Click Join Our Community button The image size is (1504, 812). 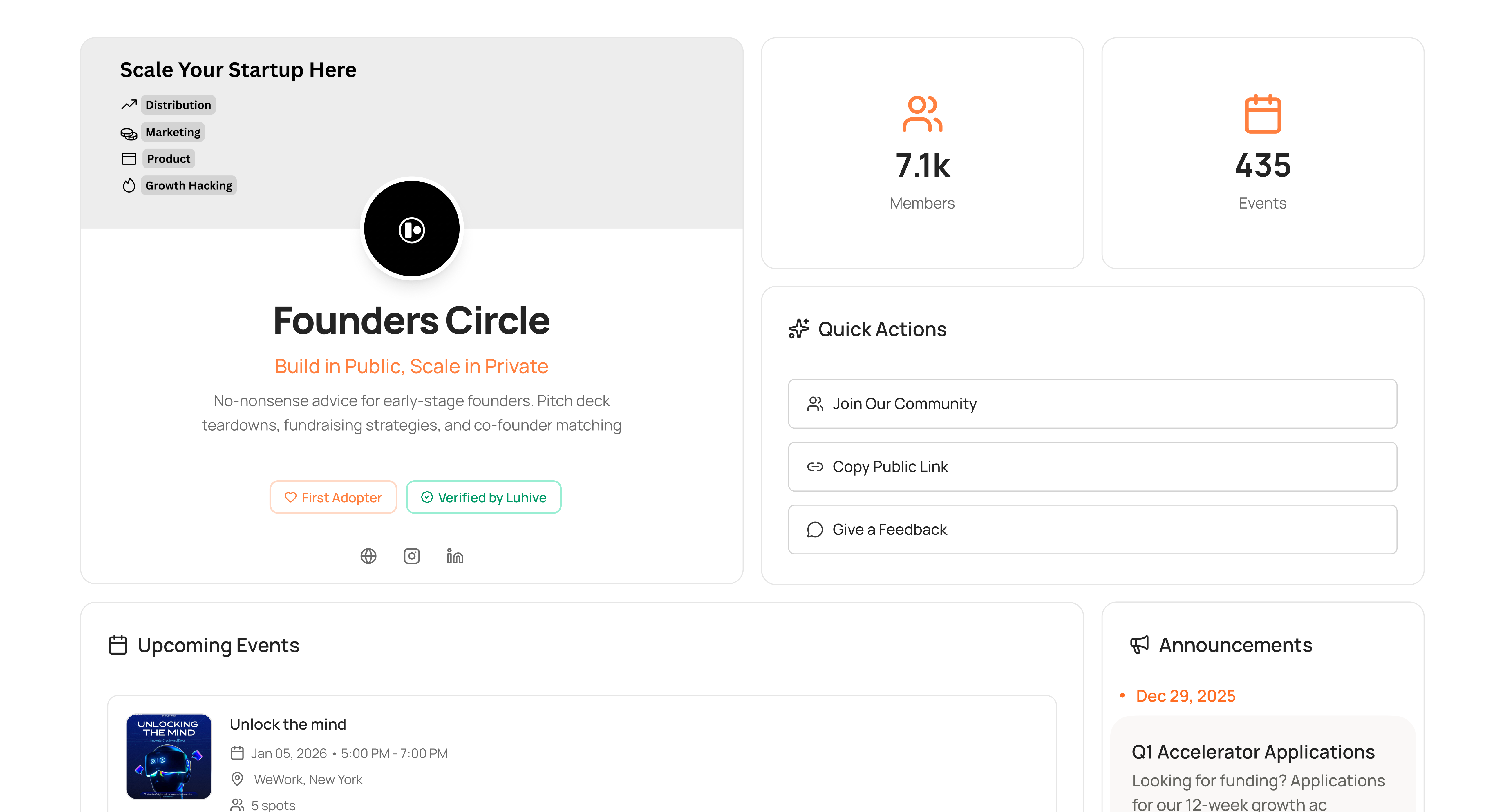pyautogui.click(x=1092, y=404)
